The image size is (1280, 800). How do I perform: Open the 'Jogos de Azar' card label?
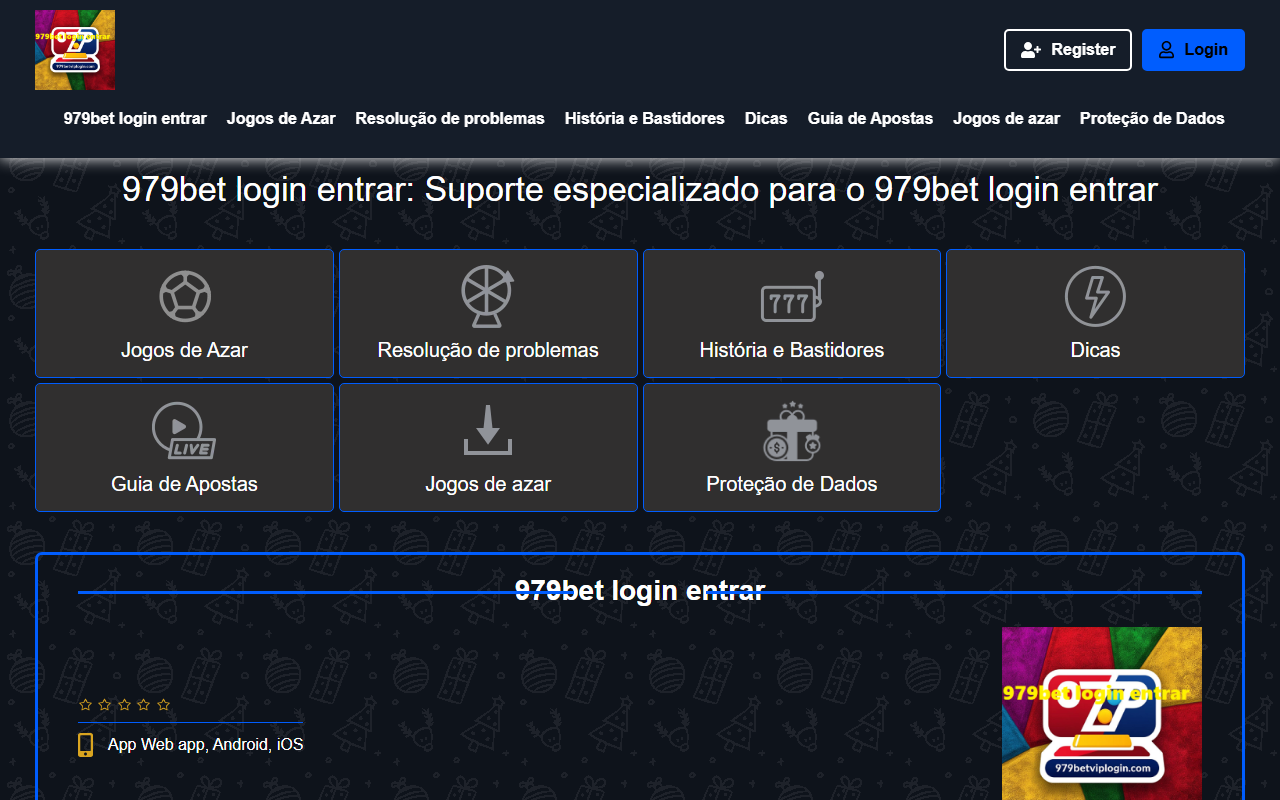(184, 350)
